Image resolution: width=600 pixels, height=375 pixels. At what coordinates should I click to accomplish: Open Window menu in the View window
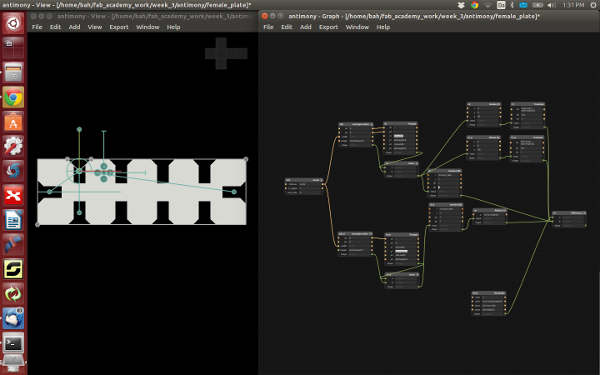147,27
